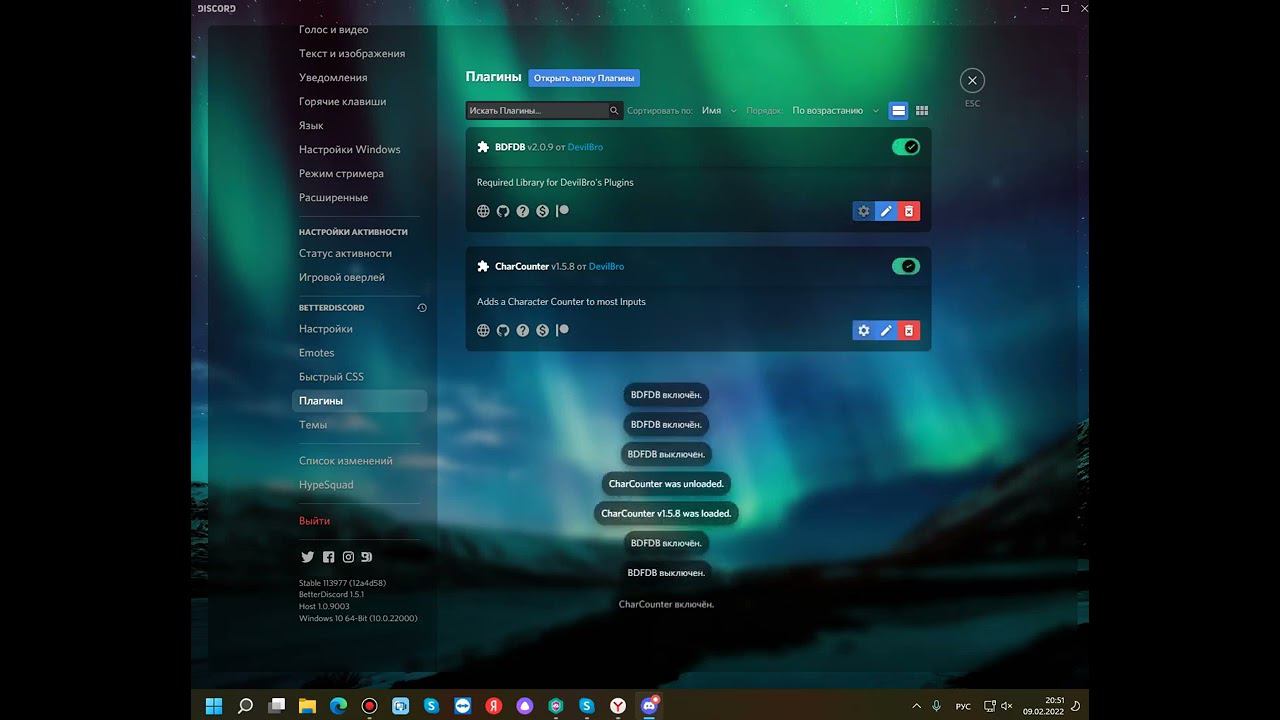Open BetterDiscord history clock icon
1280x720 pixels.
pyautogui.click(x=422, y=308)
